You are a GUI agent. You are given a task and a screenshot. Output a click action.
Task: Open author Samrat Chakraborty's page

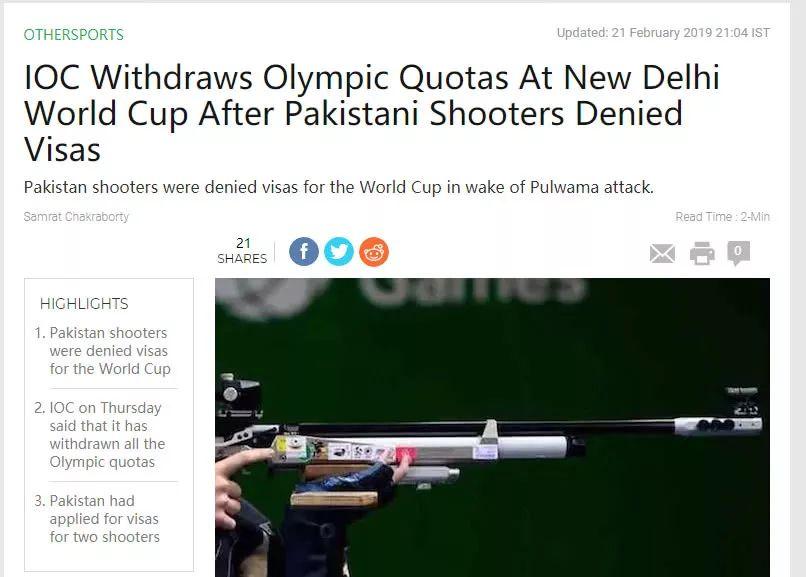click(76, 217)
